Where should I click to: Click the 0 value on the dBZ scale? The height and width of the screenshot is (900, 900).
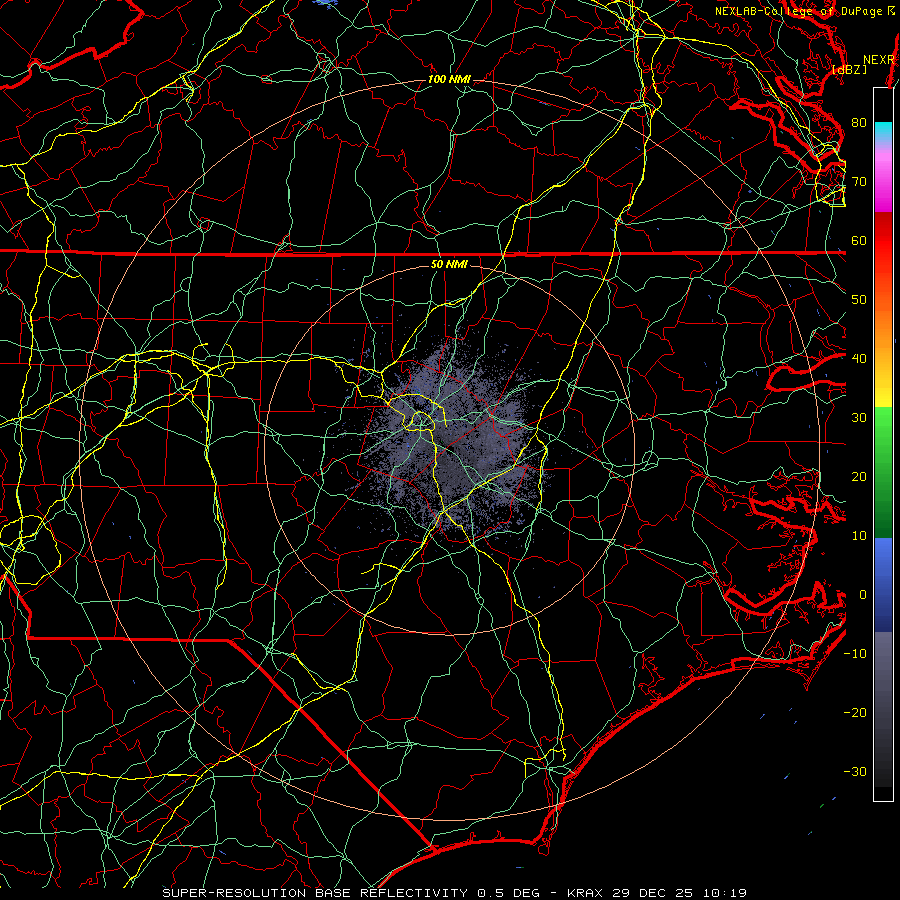tap(863, 595)
